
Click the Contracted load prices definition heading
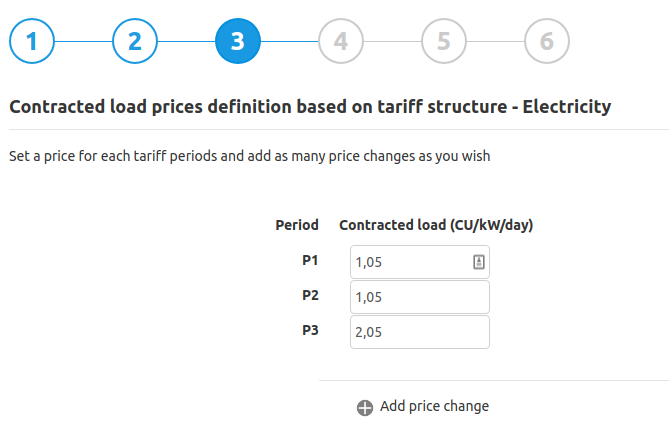coord(310,107)
